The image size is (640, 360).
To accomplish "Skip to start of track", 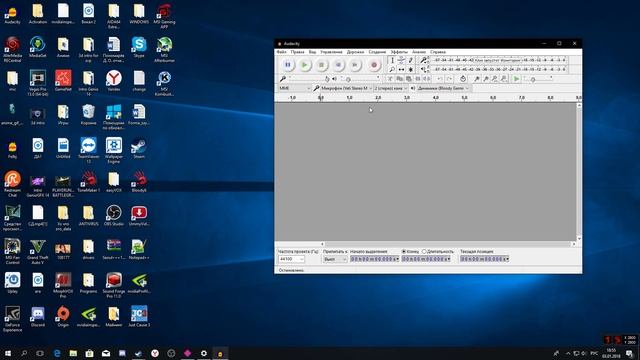I will [x=338, y=65].
